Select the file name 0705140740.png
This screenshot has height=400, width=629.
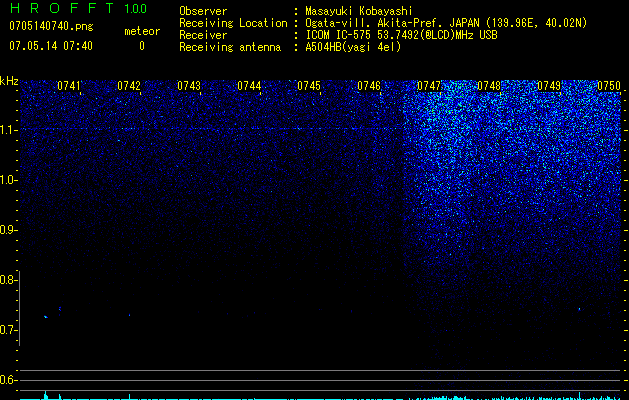[x=51, y=26]
